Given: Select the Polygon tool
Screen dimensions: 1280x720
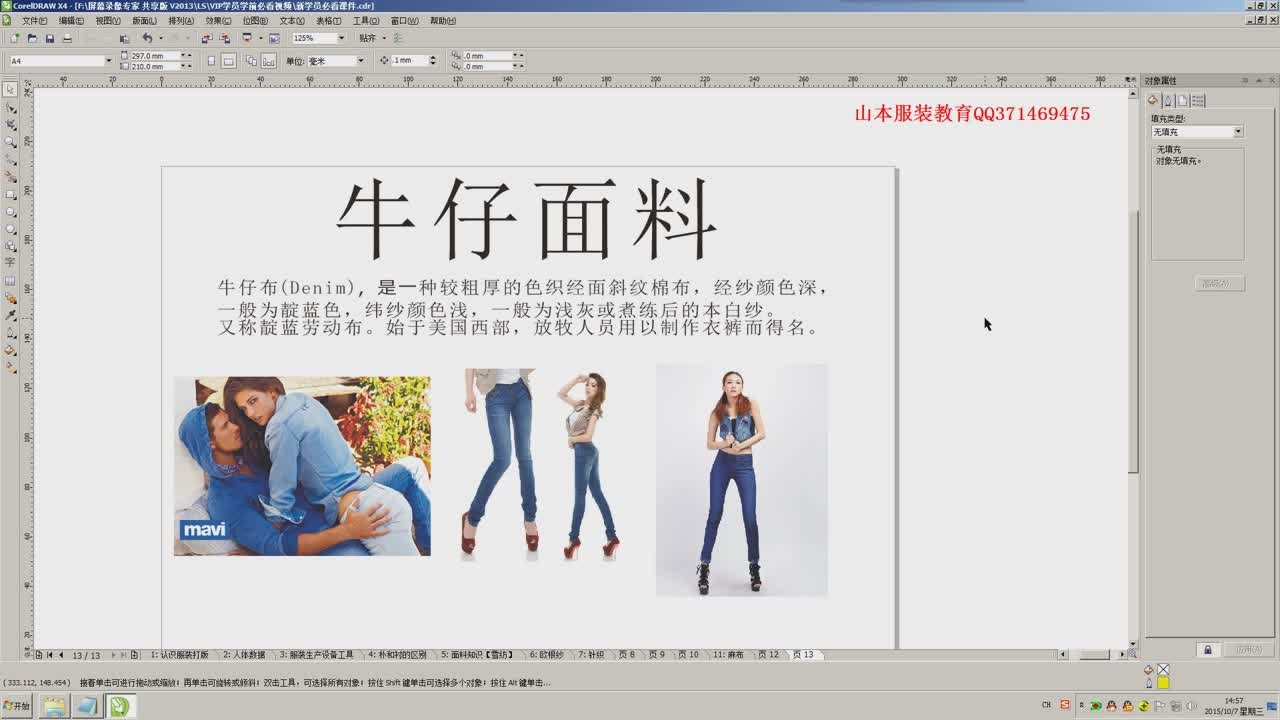Looking at the screenshot, I should tap(11, 229).
